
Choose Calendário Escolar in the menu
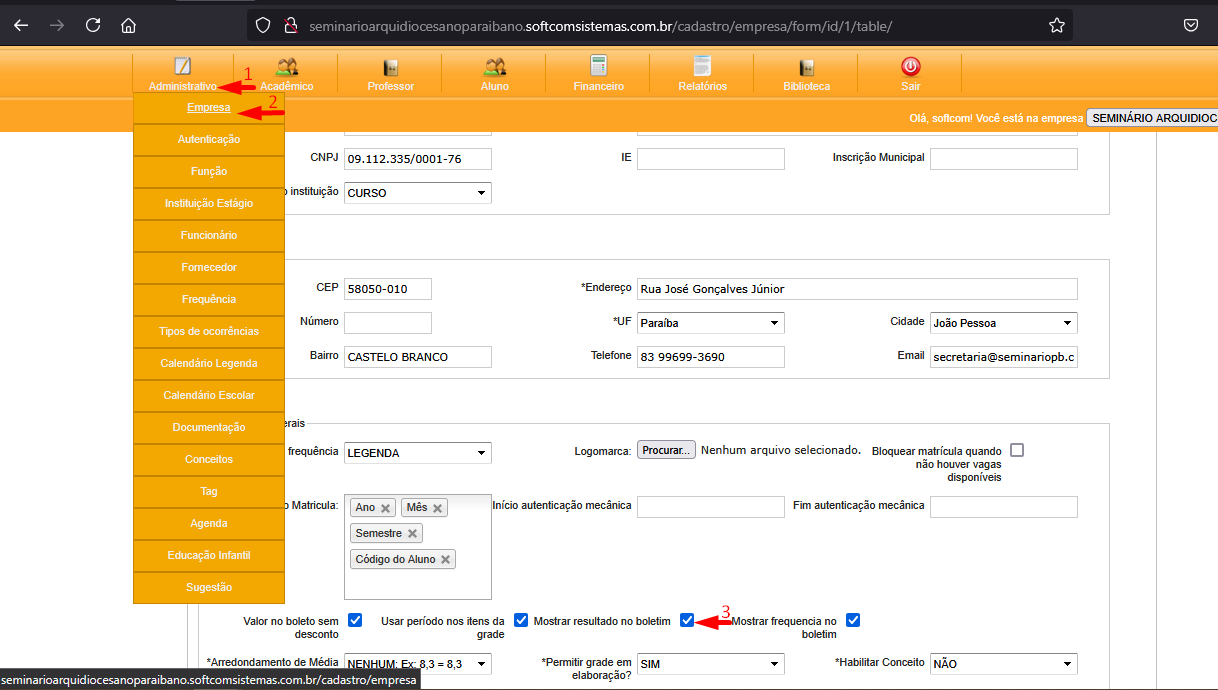(209, 396)
